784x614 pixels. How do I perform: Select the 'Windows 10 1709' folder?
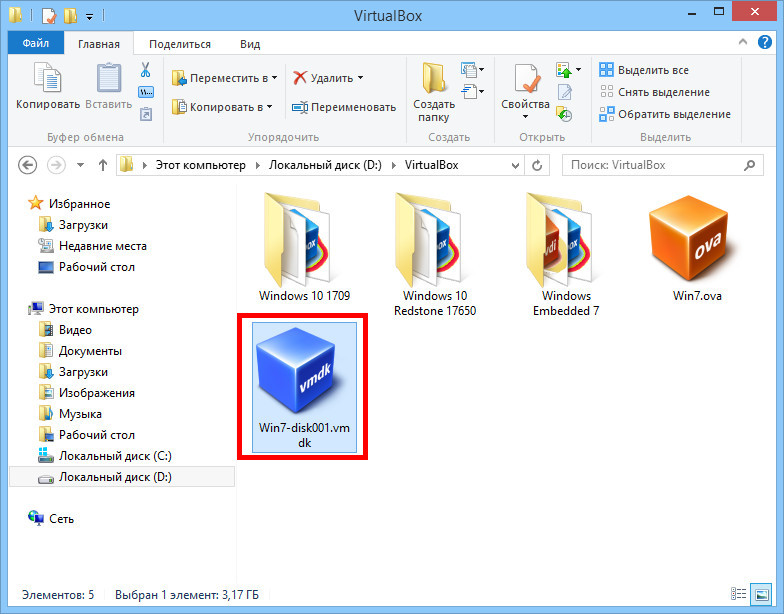(x=304, y=248)
